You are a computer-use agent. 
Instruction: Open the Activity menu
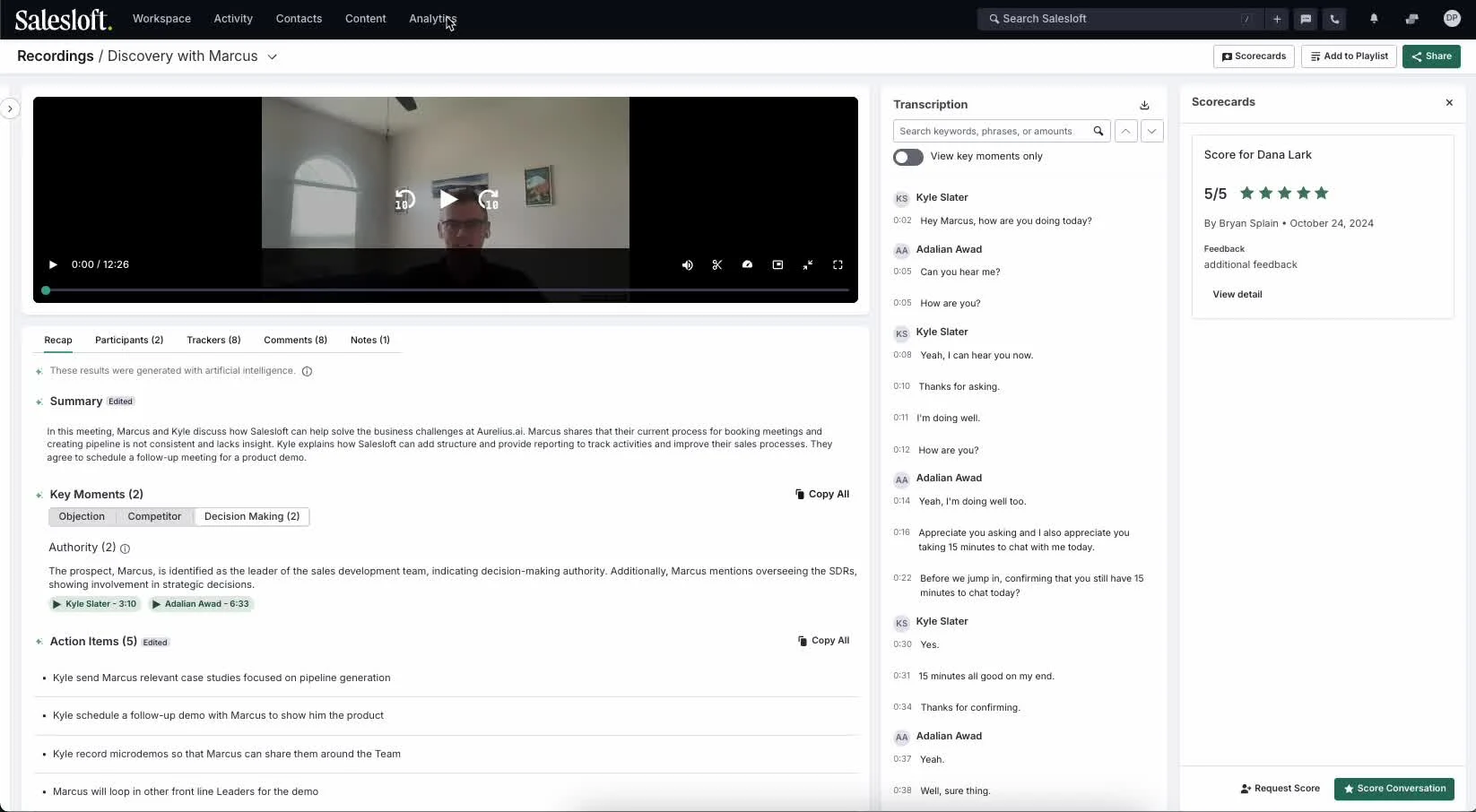click(233, 19)
